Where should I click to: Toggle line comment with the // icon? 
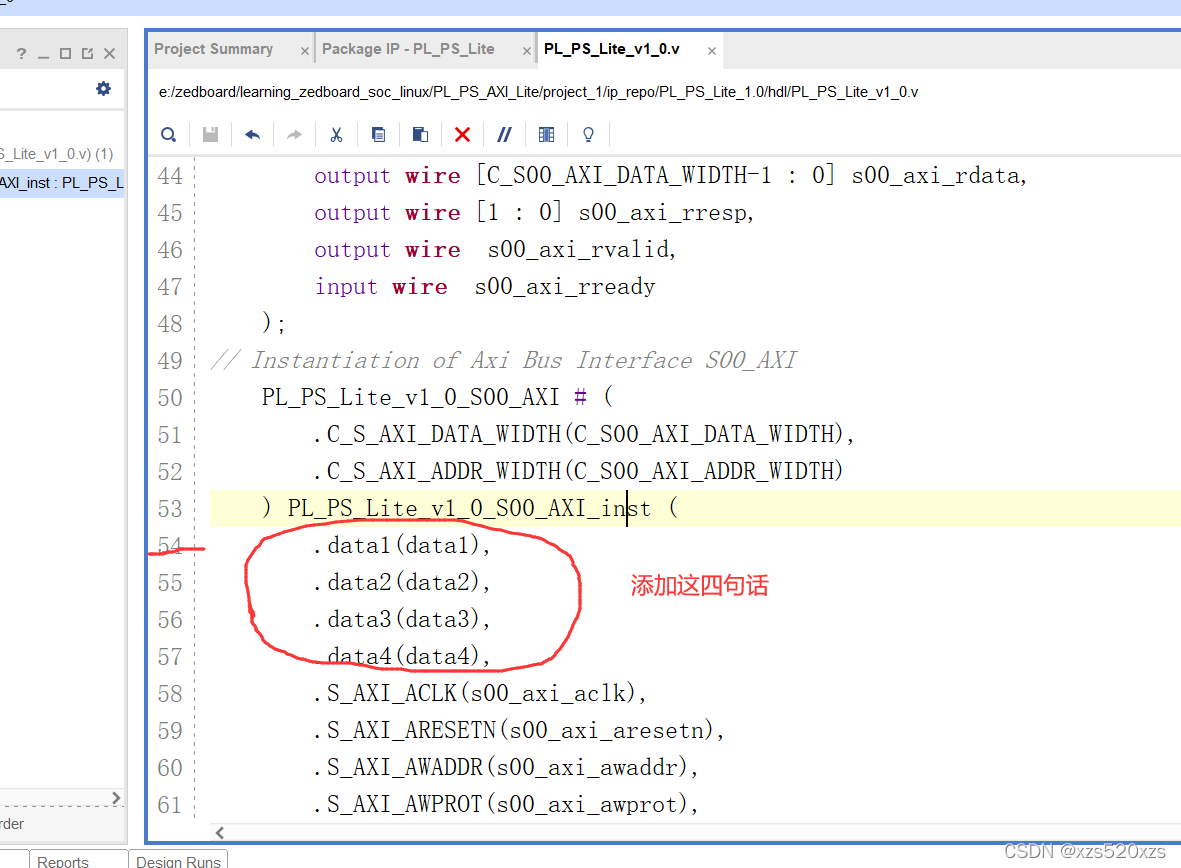504,135
